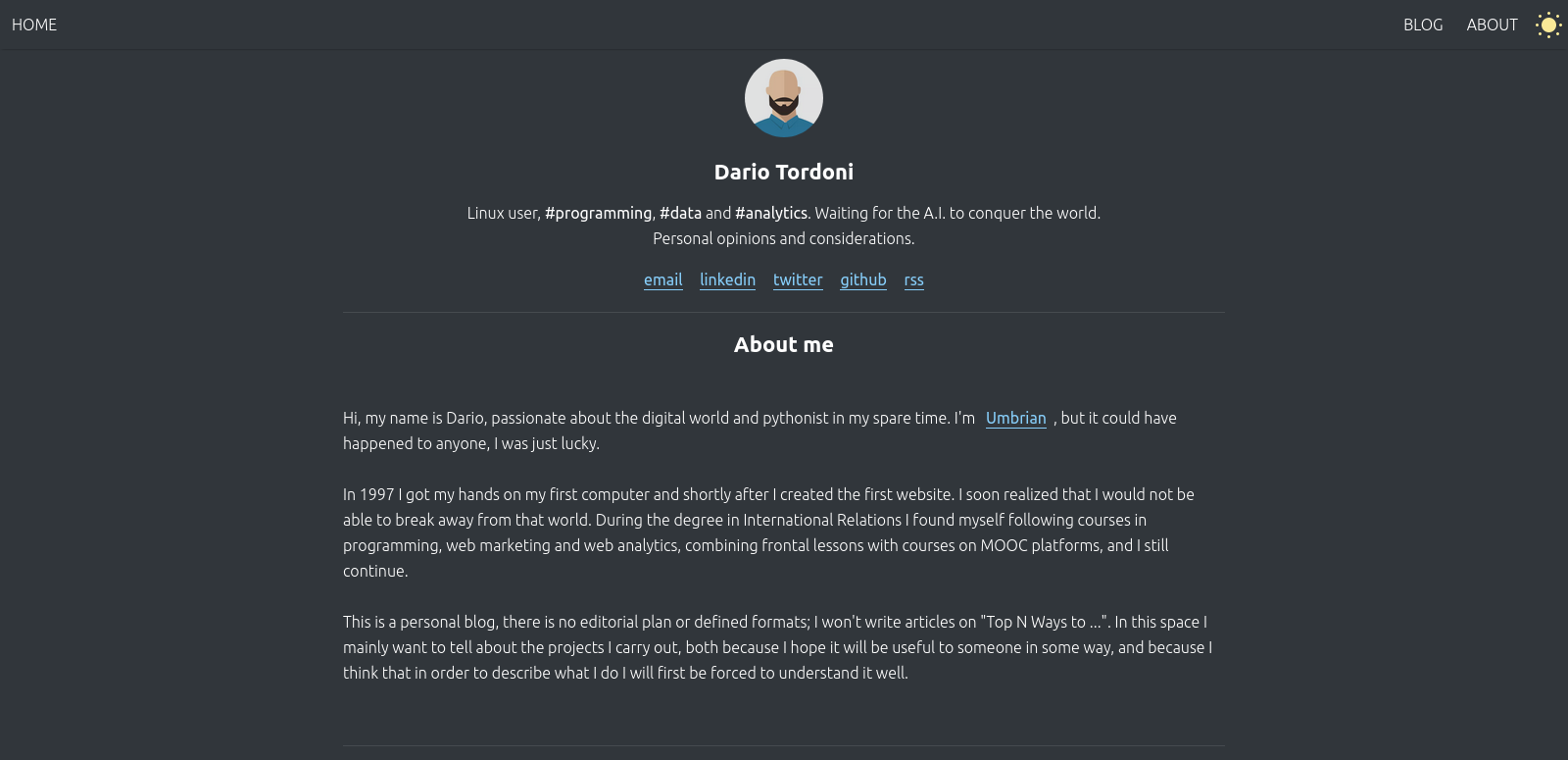Select the #analytics hashtag
The width and height of the screenshot is (1568, 760).
(x=771, y=213)
